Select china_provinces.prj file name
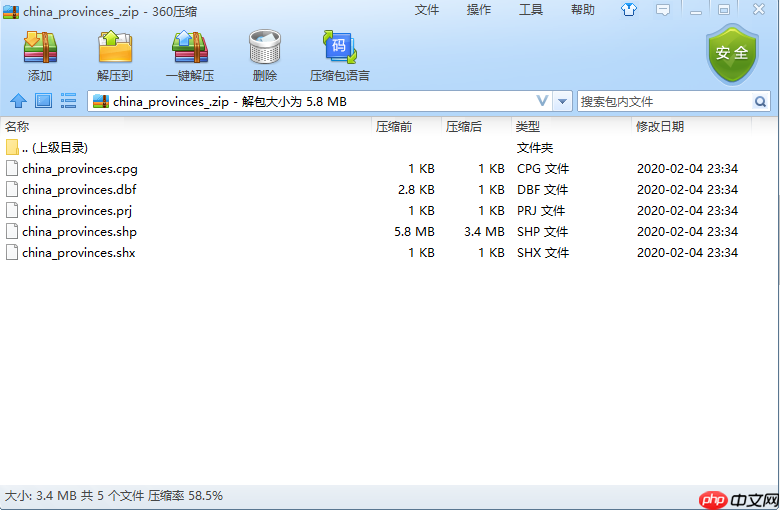Viewport: 780px width, 510px height. pyautogui.click(x=77, y=210)
